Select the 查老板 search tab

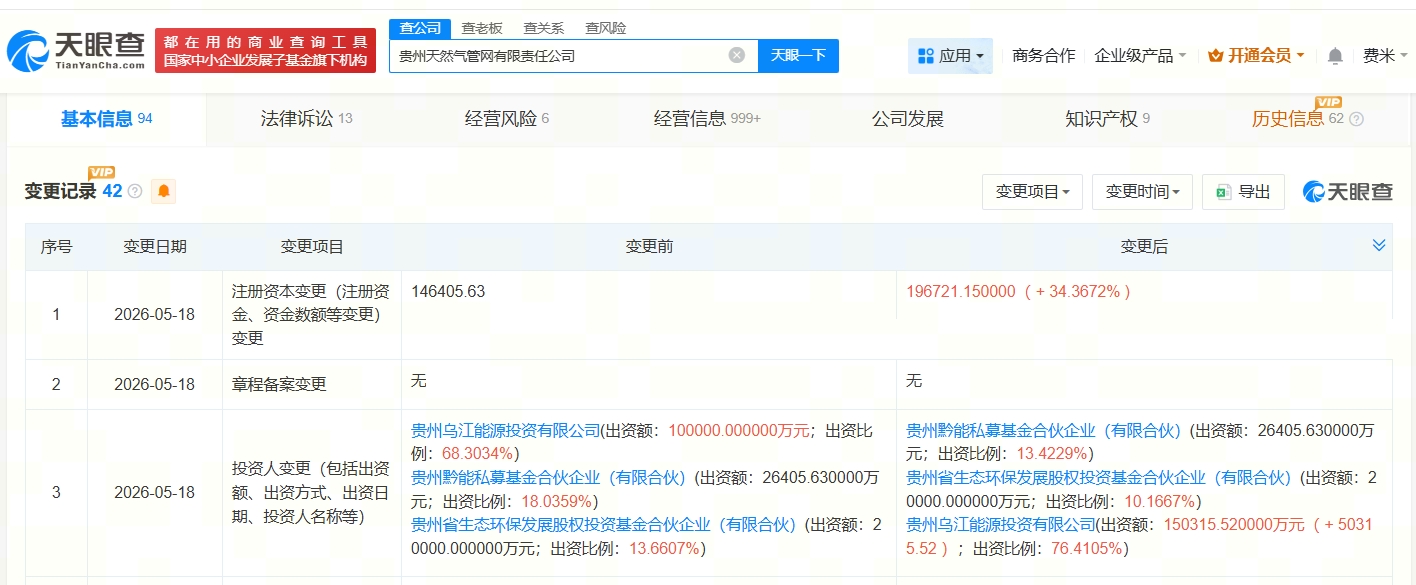point(482,28)
